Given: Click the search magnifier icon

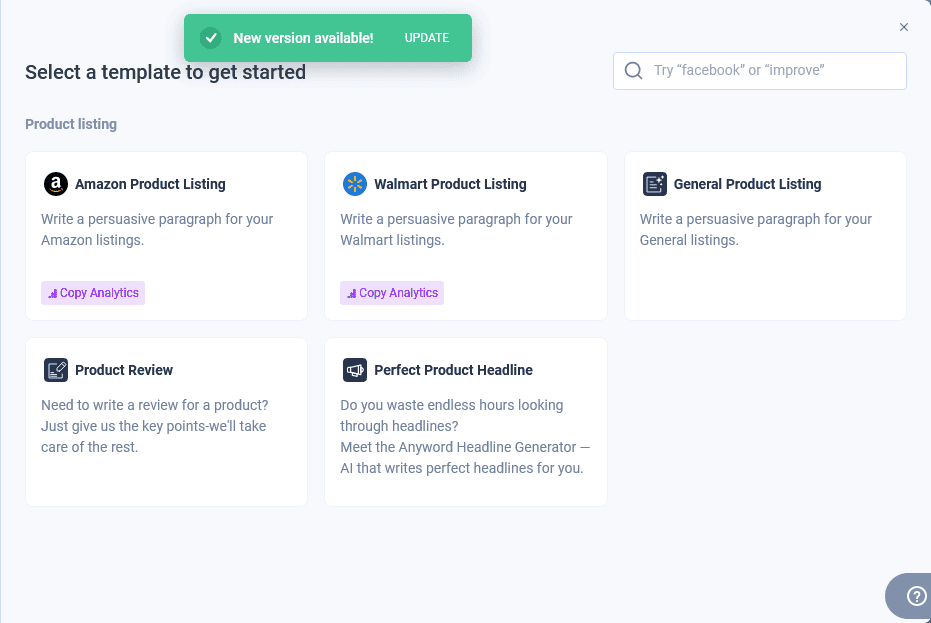Looking at the screenshot, I should tap(633, 70).
